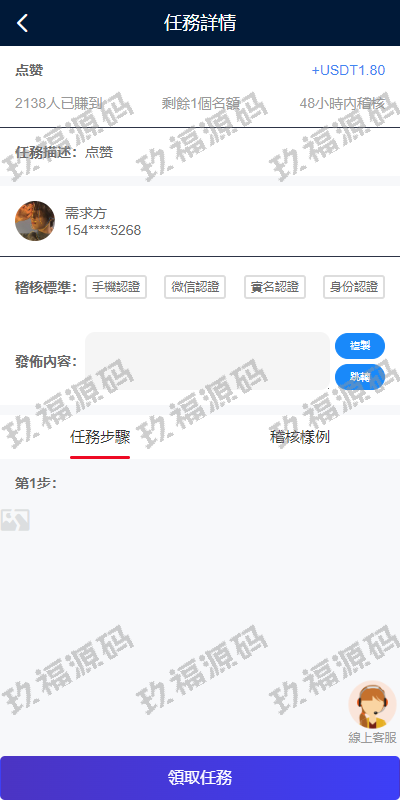Select the 實名認證 tag

(274, 287)
